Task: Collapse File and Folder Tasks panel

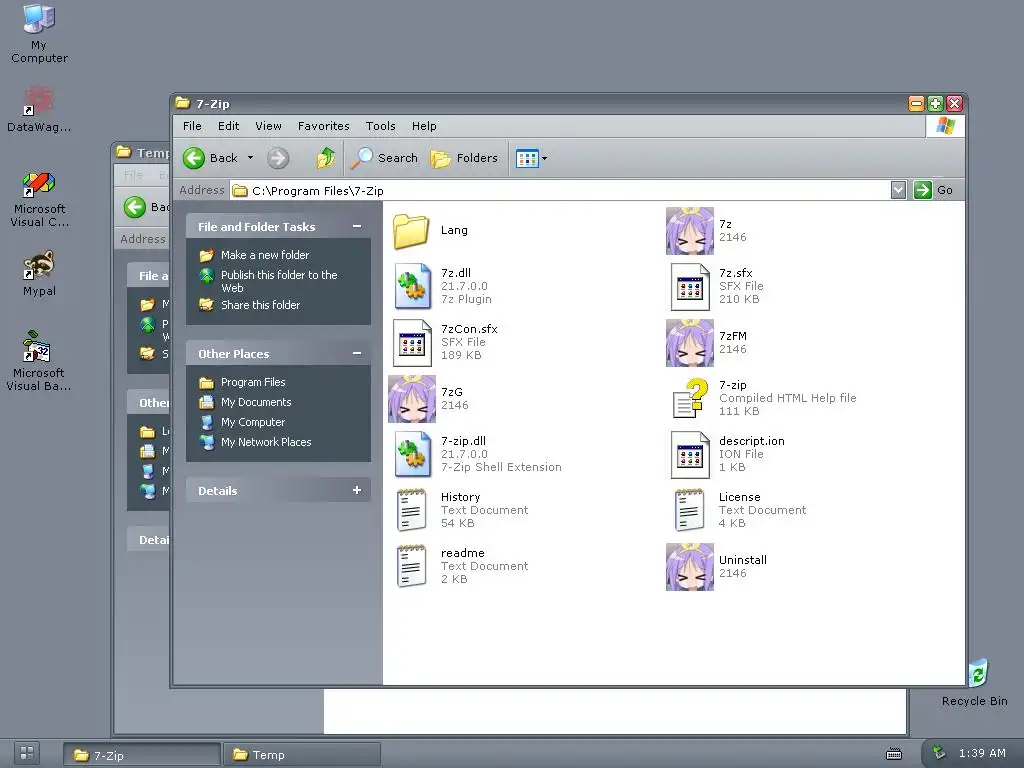Action: click(357, 226)
